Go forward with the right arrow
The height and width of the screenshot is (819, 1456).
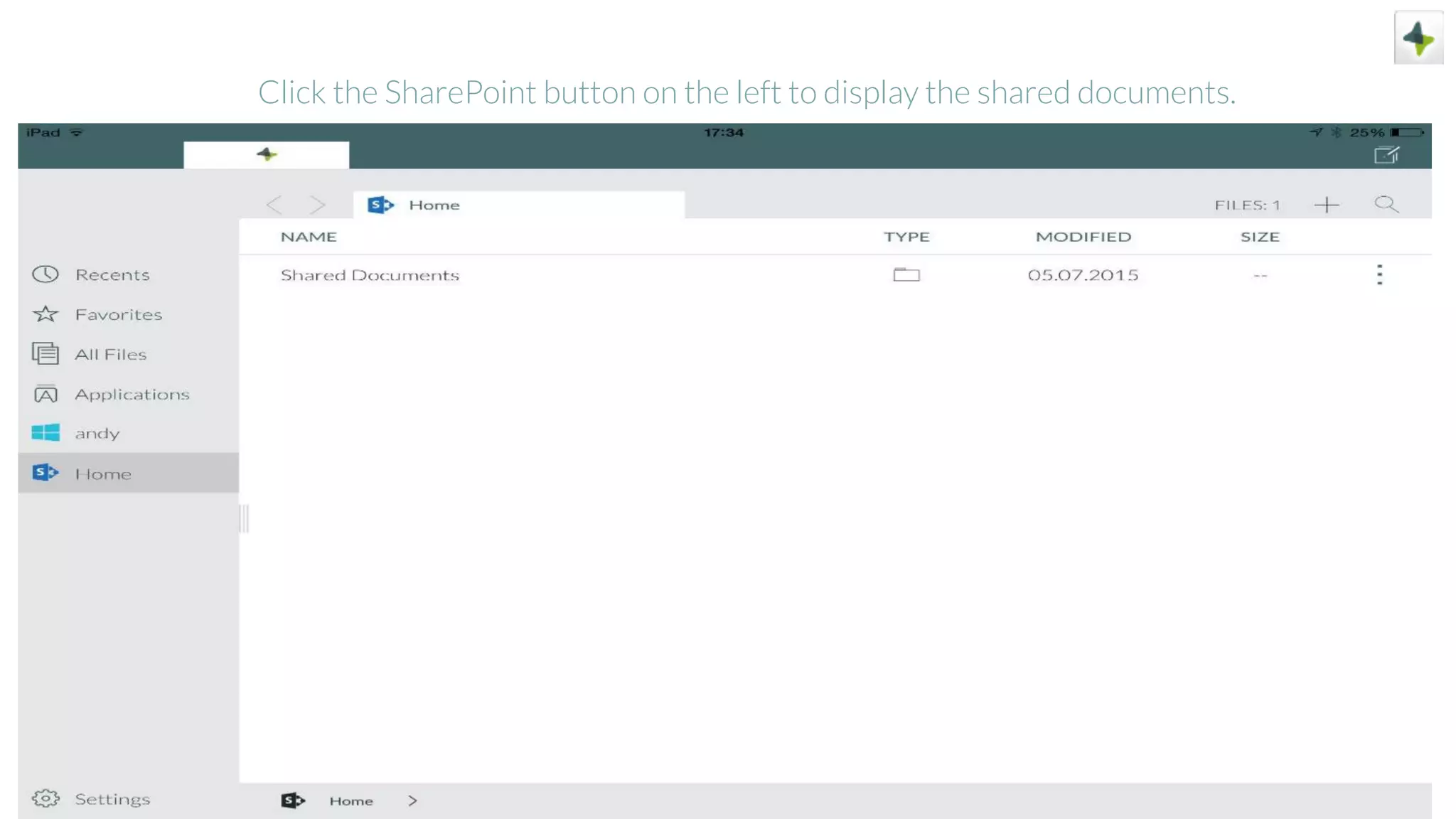pyautogui.click(x=317, y=205)
